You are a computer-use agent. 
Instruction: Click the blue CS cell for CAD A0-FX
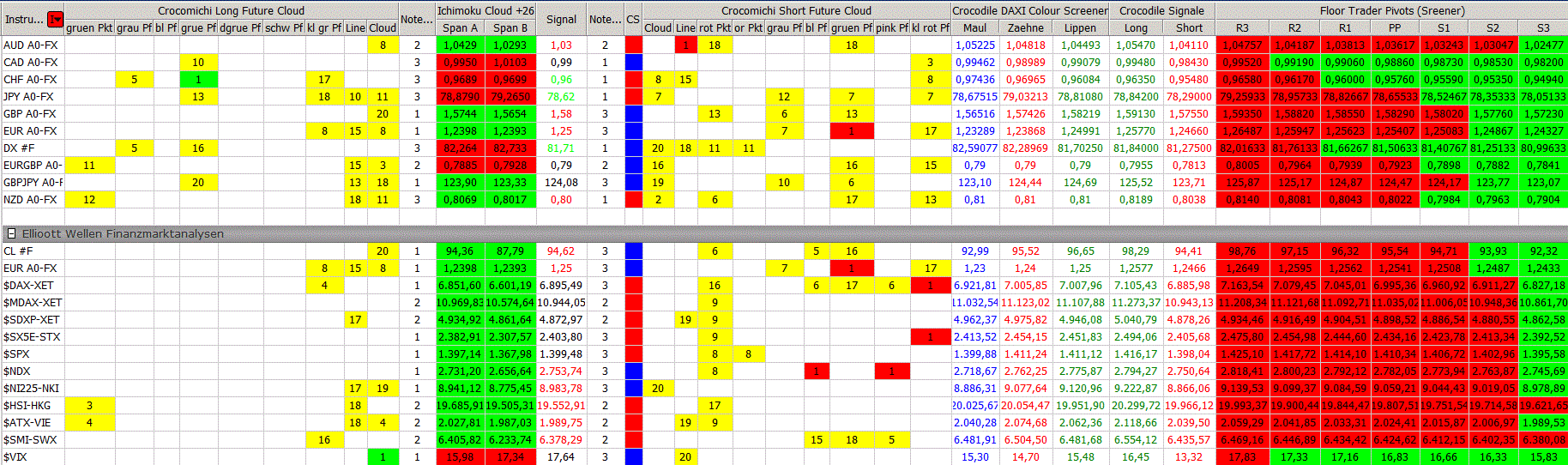point(633,62)
